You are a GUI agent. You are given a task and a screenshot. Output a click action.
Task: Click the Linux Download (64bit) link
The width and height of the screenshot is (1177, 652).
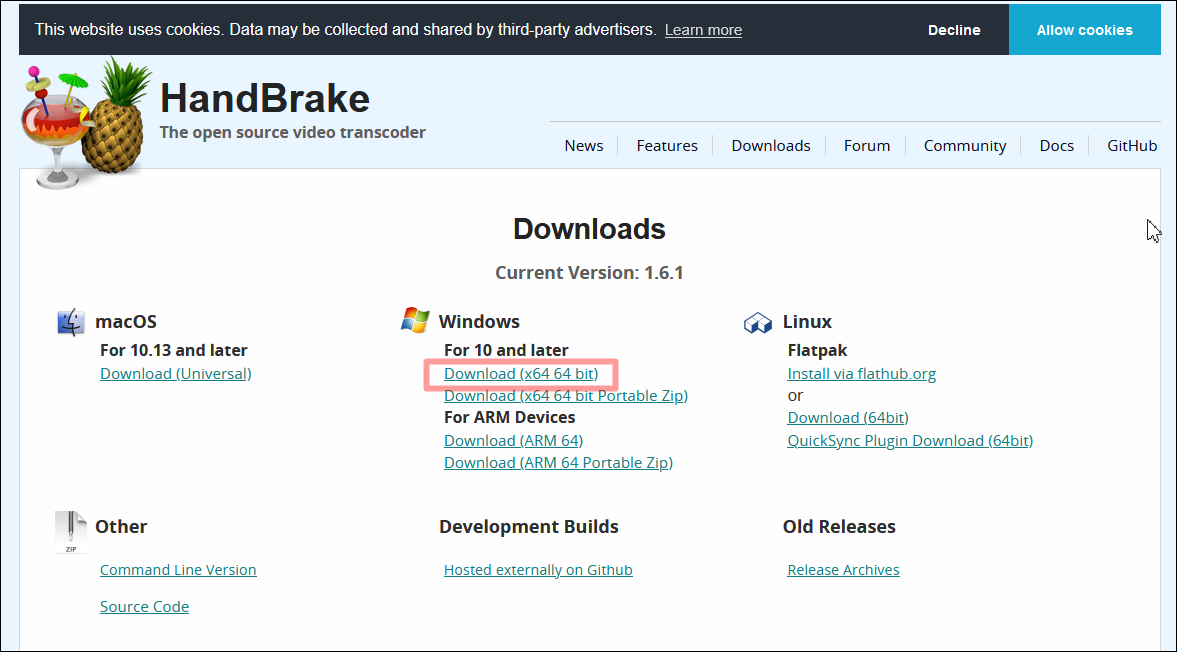847,418
